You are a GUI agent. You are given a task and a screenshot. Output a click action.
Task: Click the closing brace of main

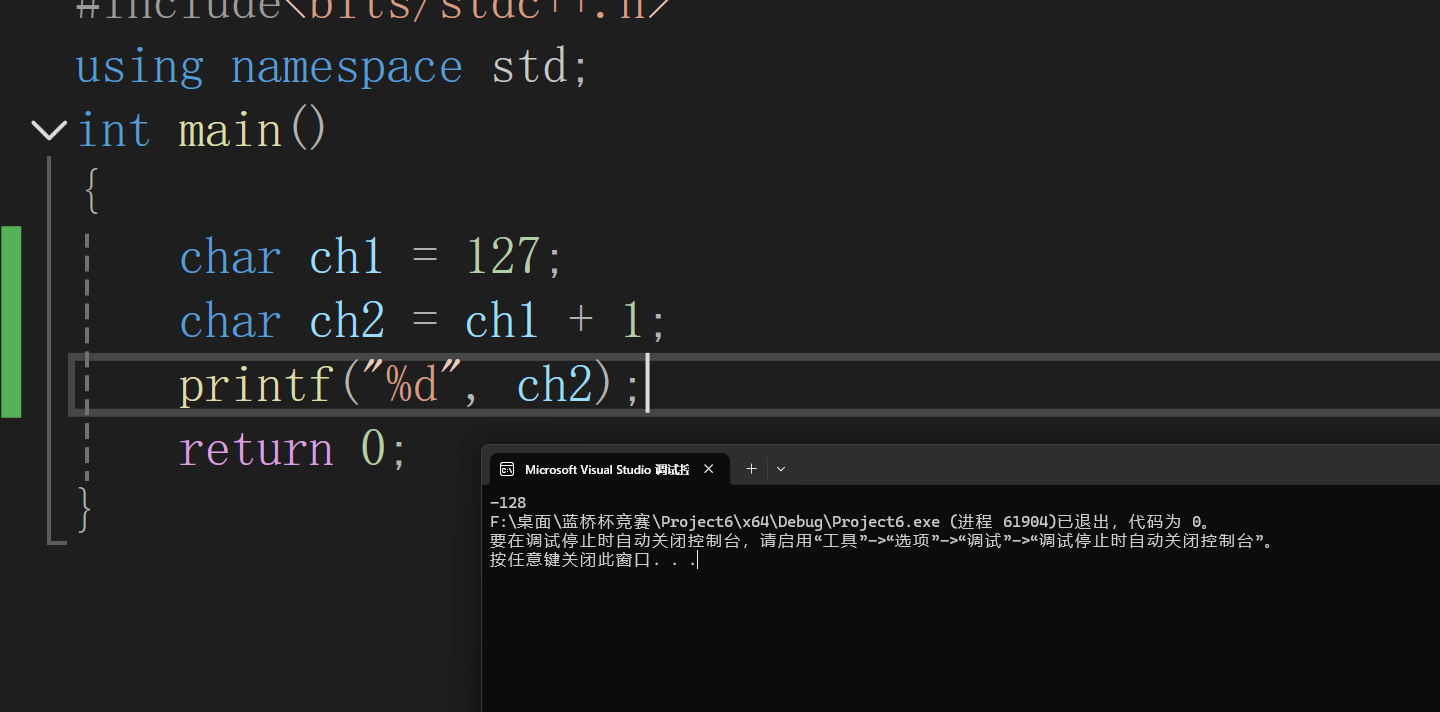click(x=86, y=510)
